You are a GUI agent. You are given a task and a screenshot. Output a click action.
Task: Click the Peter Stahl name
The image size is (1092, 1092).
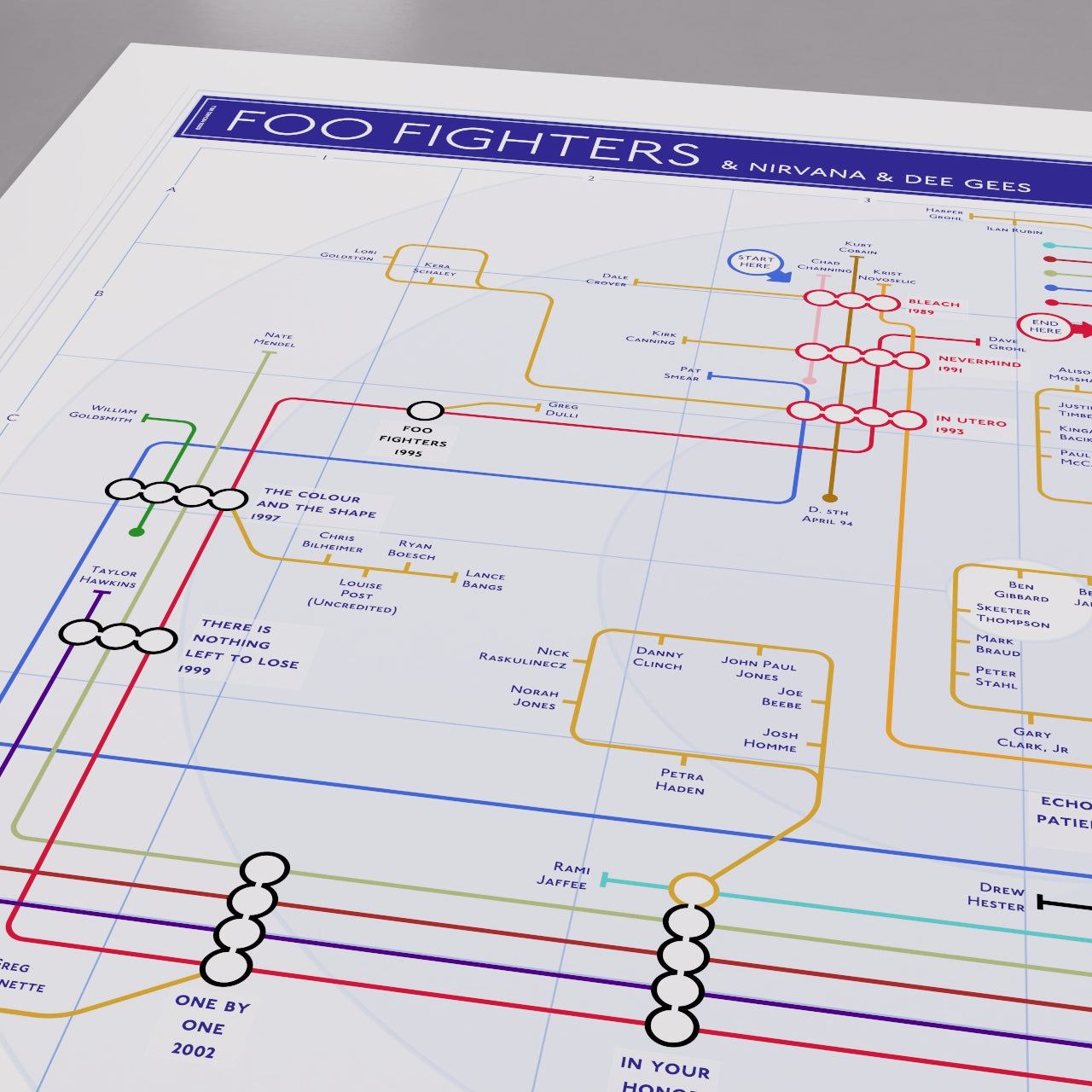pyautogui.click(x=996, y=677)
